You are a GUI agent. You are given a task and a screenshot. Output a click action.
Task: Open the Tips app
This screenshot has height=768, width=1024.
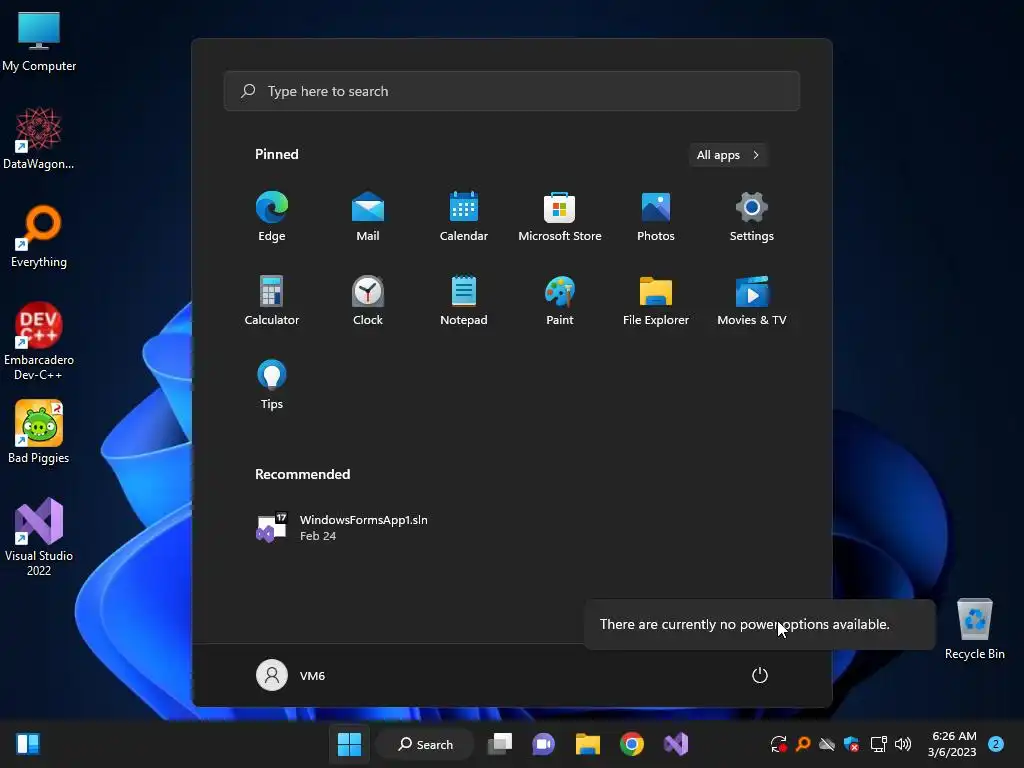pyautogui.click(x=272, y=385)
